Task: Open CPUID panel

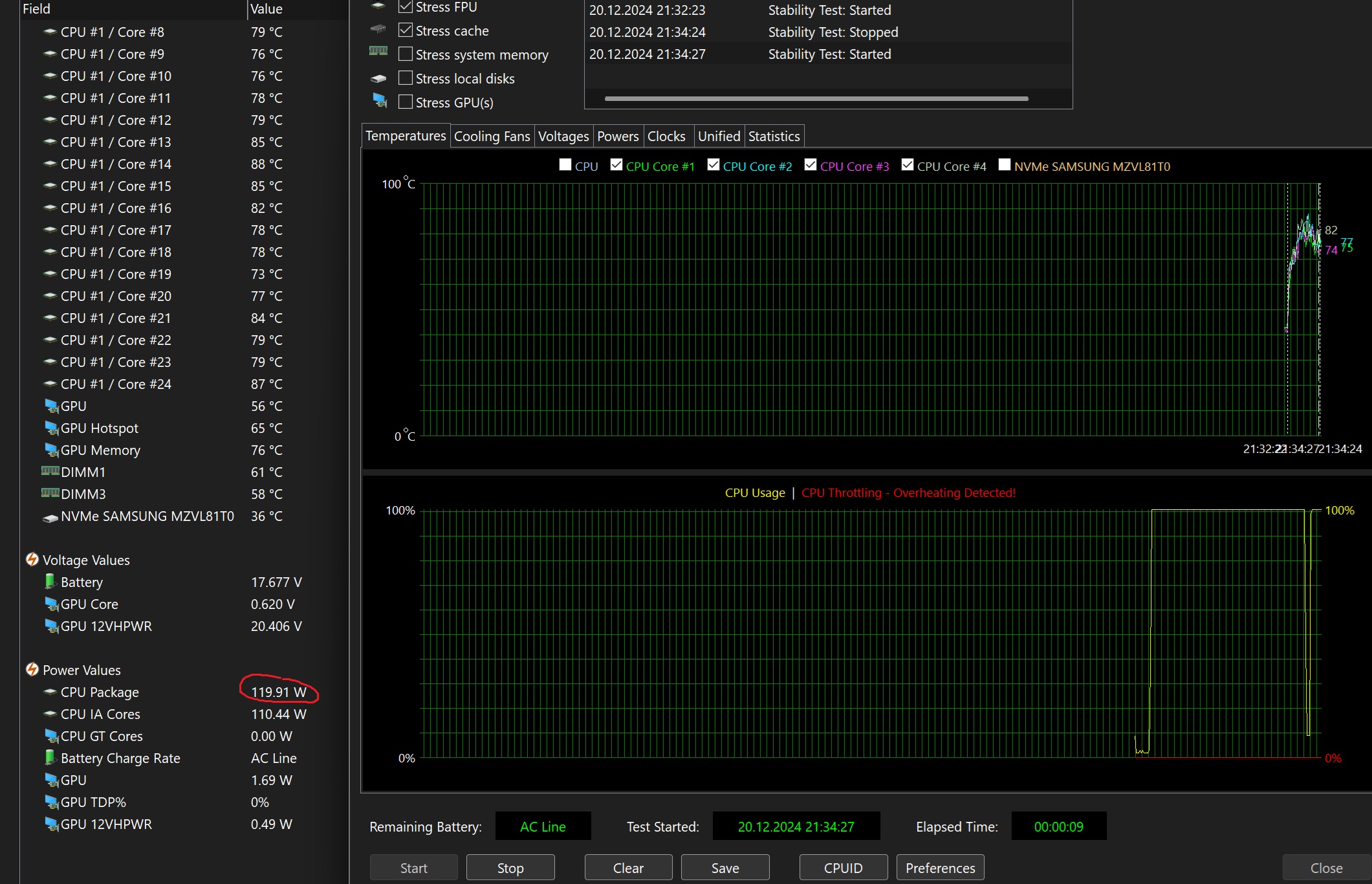Action: tap(843, 867)
